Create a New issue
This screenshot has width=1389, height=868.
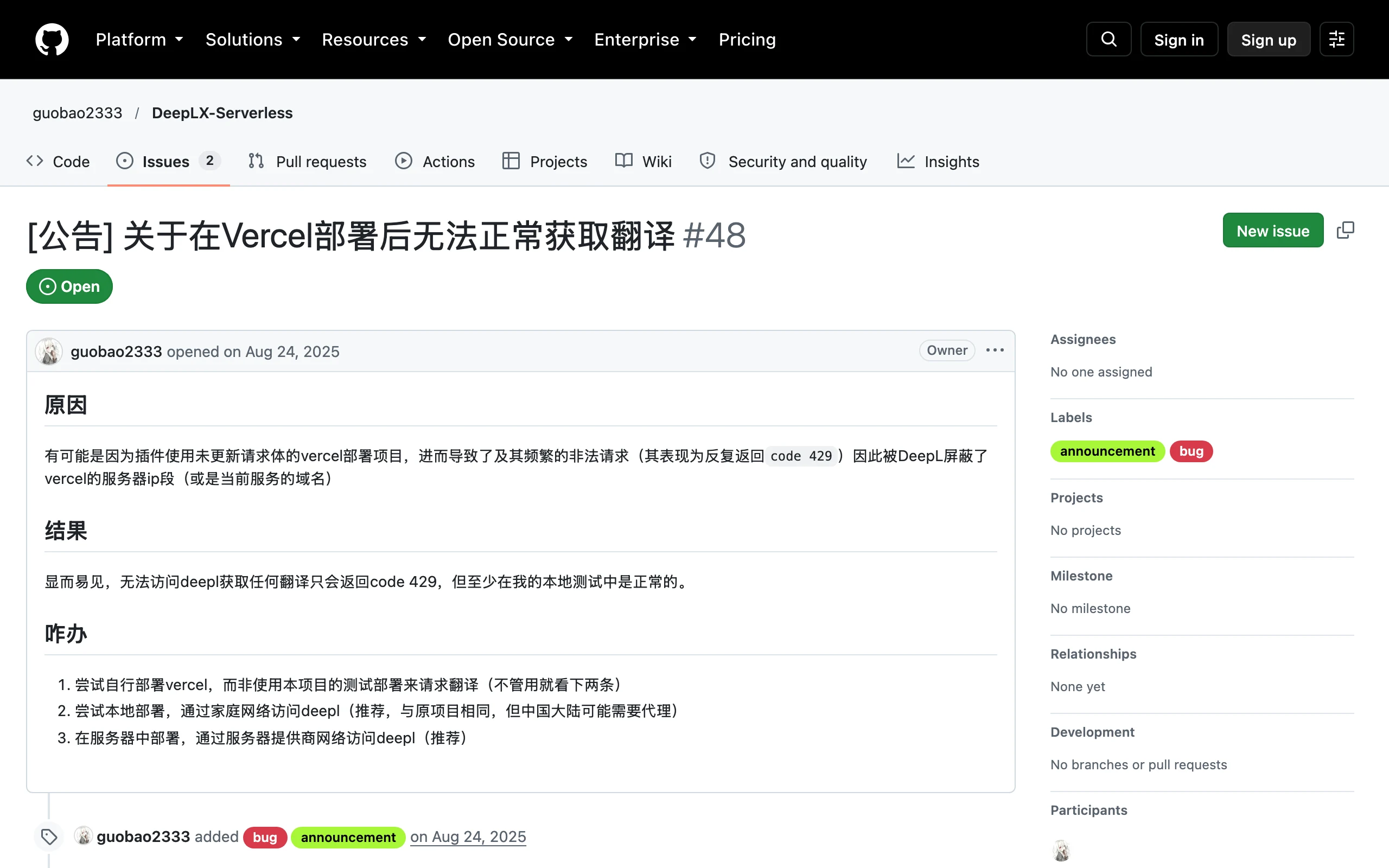coord(1272,230)
